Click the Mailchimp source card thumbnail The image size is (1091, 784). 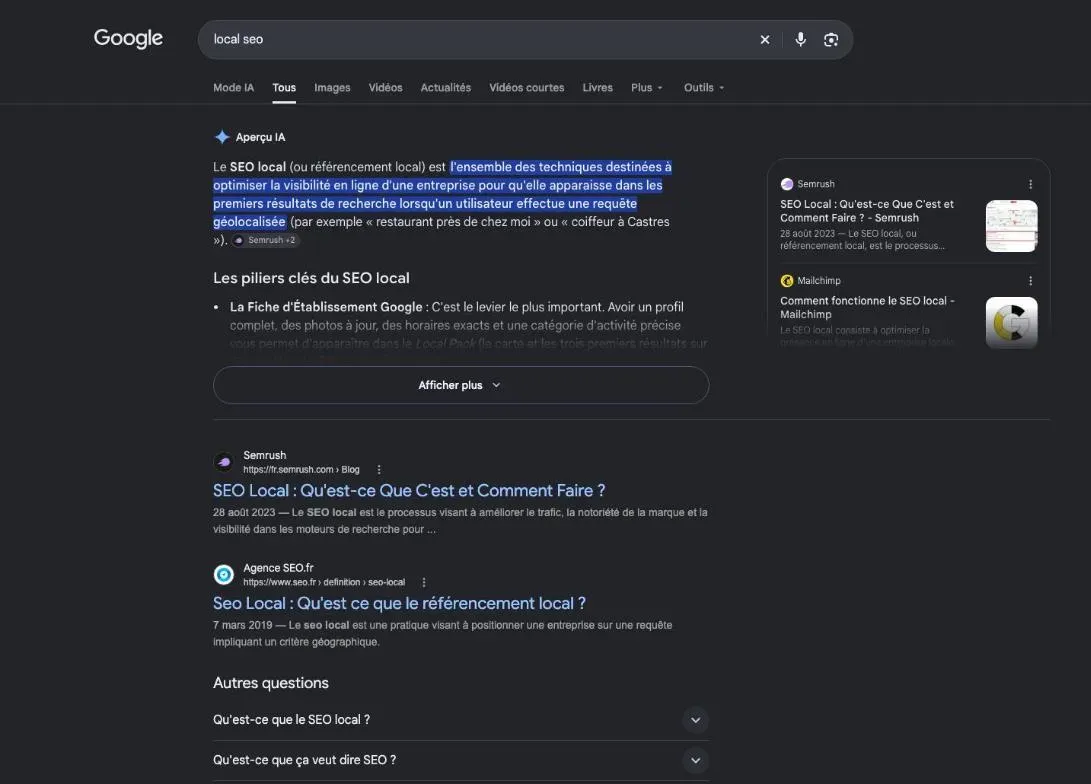click(1012, 323)
